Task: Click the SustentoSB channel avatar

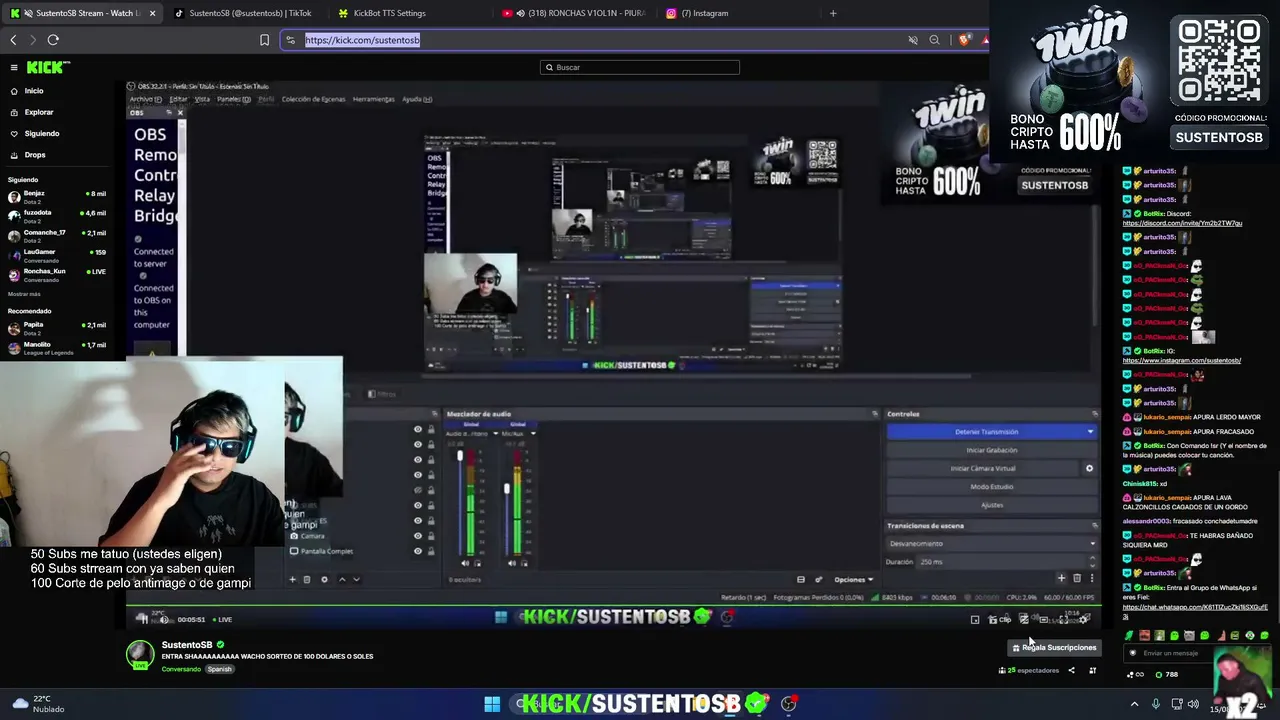Action: [139, 653]
